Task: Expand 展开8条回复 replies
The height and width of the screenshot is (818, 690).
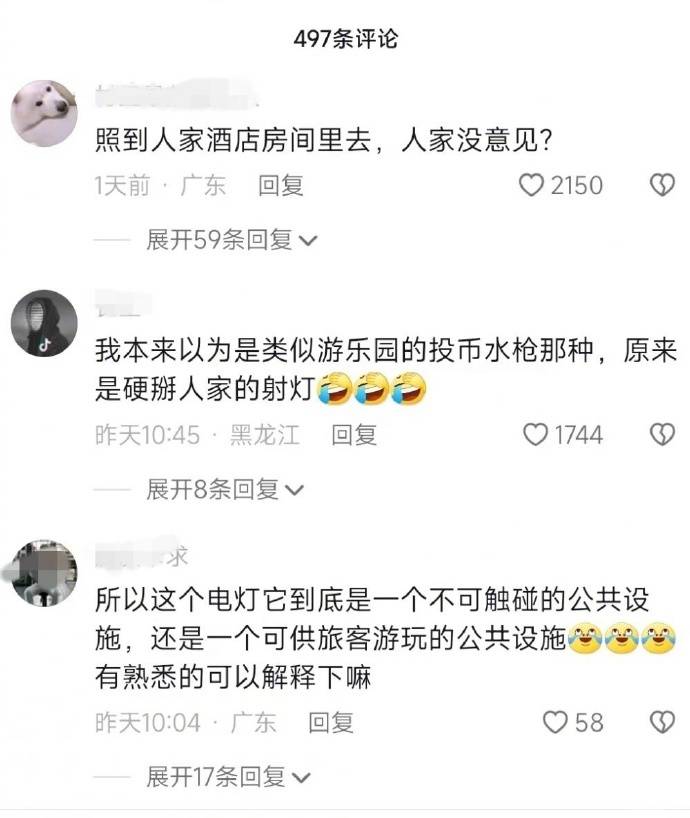Action: click(x=225, y=489)
